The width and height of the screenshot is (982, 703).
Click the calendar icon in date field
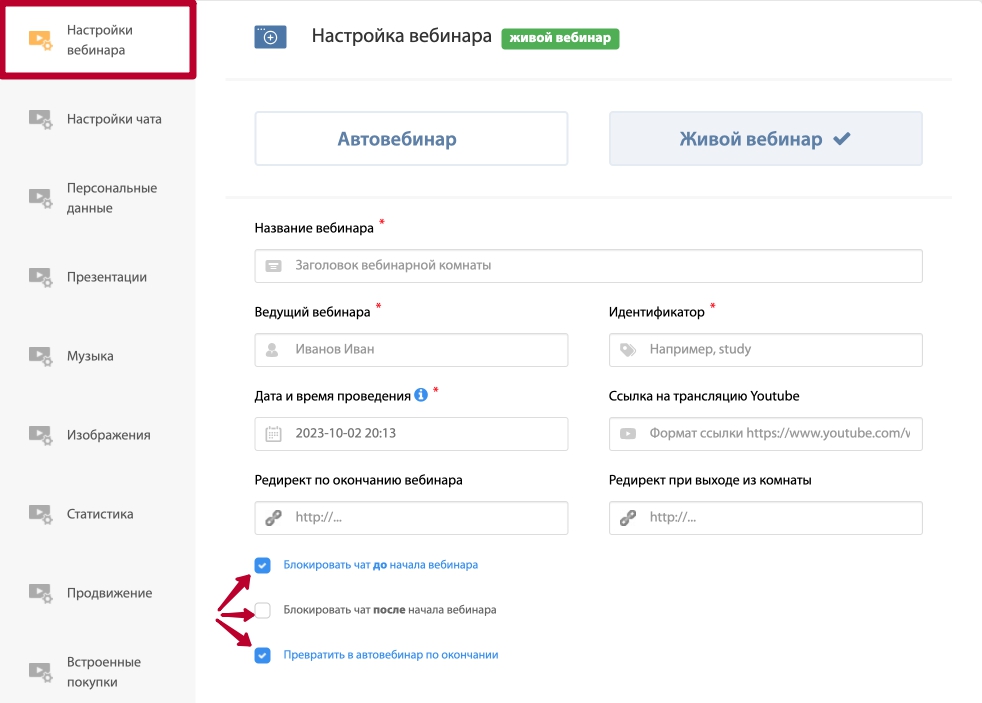(274, 434)
